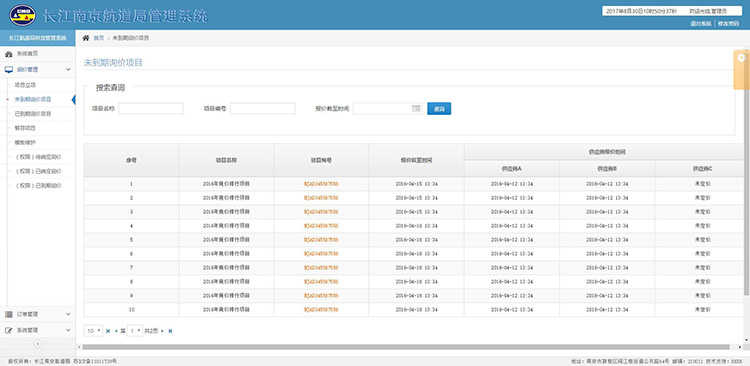The height and width of the screenshot is (366, 750).
Task: Open the project number link in row 5
Action: (x=321, y=240)
